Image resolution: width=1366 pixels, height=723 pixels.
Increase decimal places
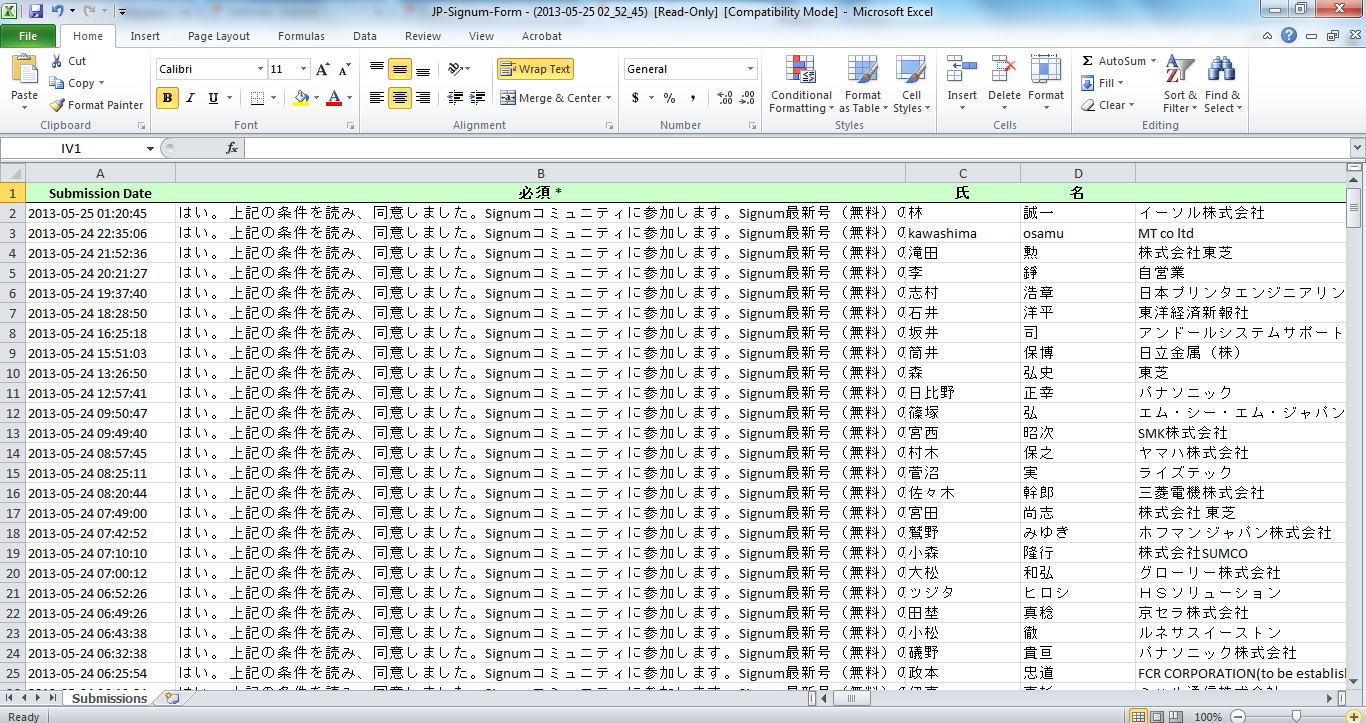click(724, 98)
